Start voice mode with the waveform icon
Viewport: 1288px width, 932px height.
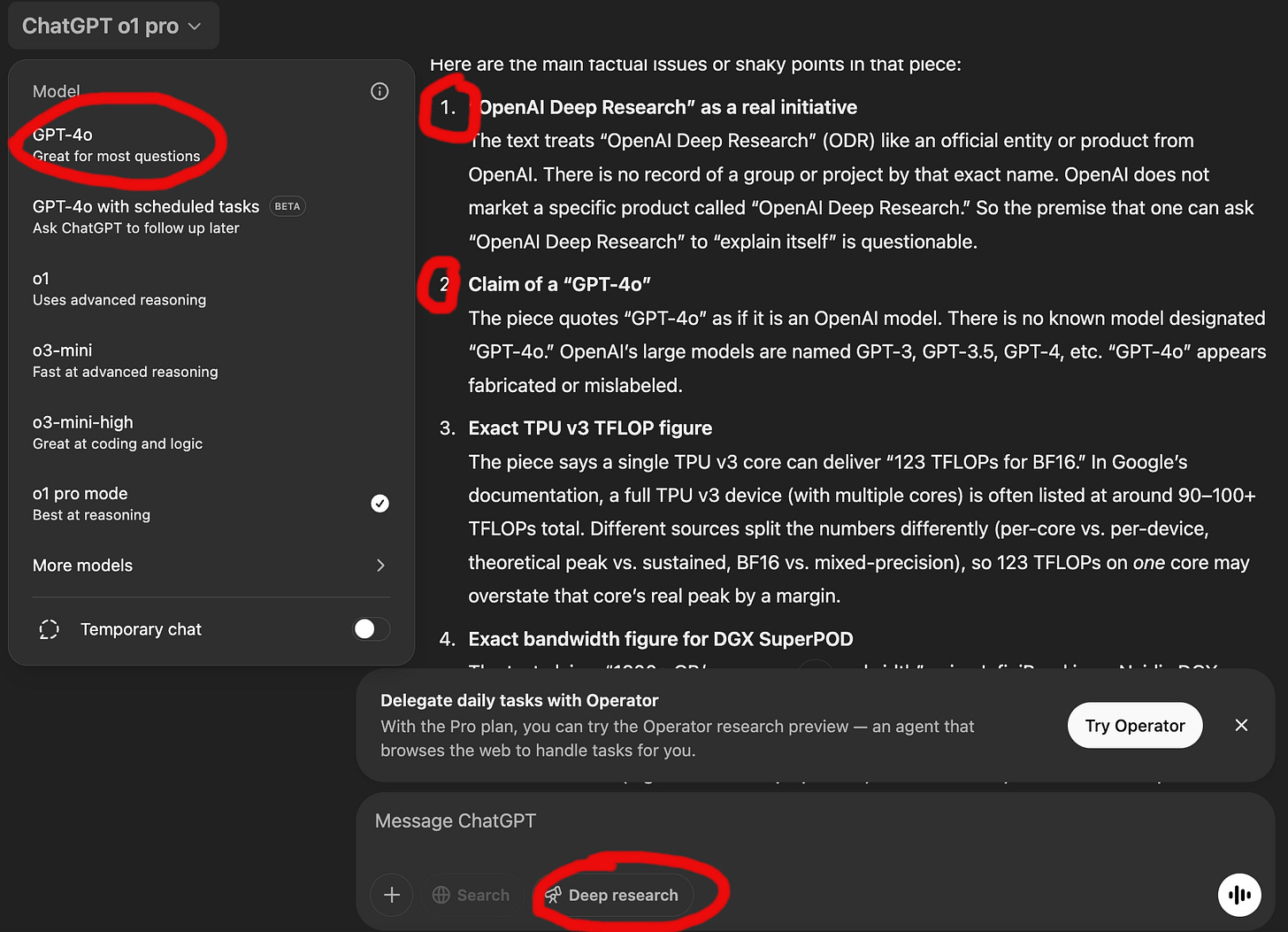tap(1239, 895)
